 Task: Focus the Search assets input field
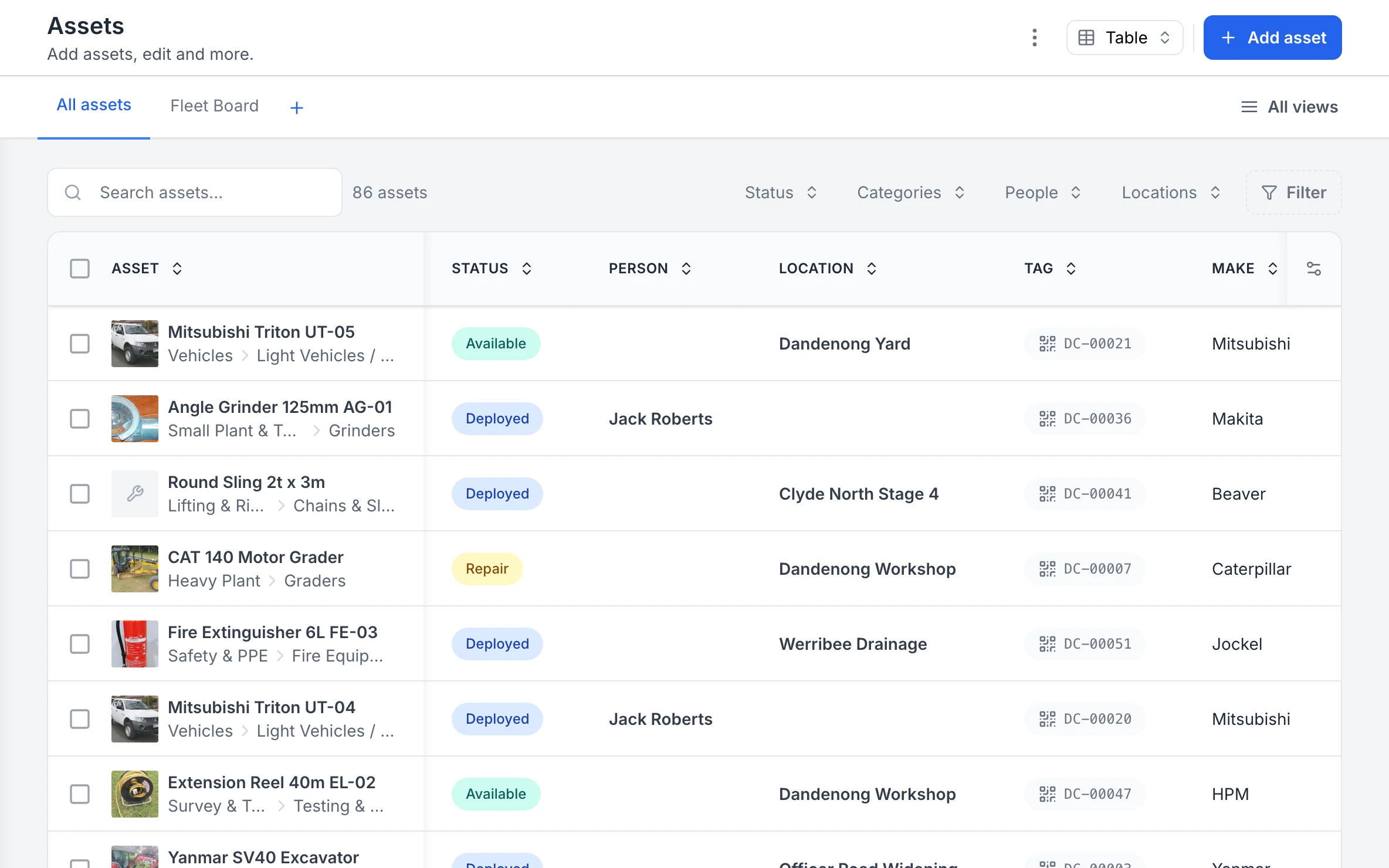pyautogui.click(x=195, y=192)
